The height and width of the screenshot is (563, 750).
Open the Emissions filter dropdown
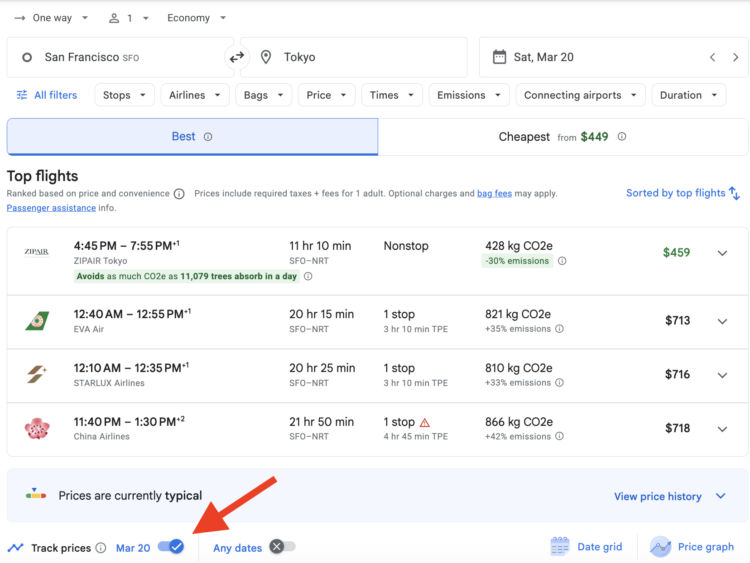pos(469,95)
